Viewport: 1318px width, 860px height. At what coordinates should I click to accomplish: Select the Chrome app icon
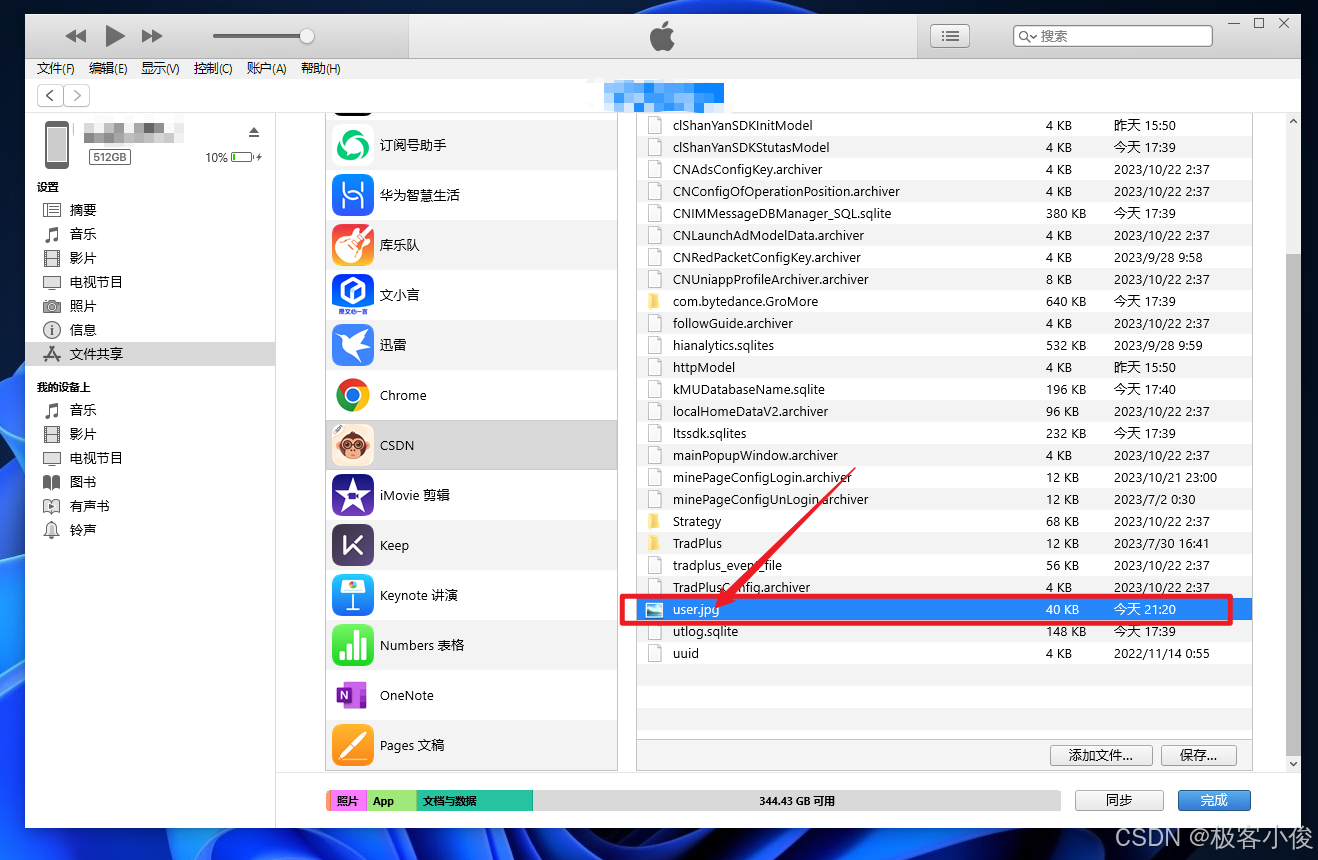353,395
